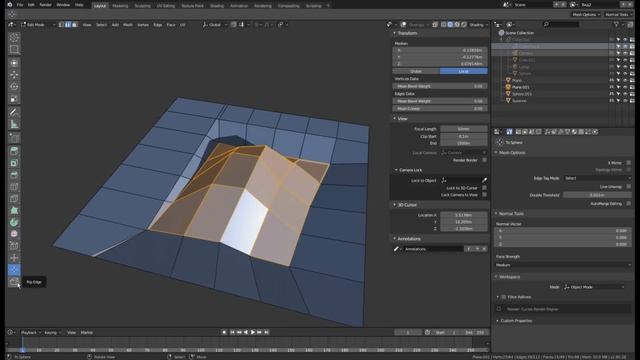Screen dimensions: 640x360
Task: Activate the Rotate tool
Action: (x=14, y=87)
